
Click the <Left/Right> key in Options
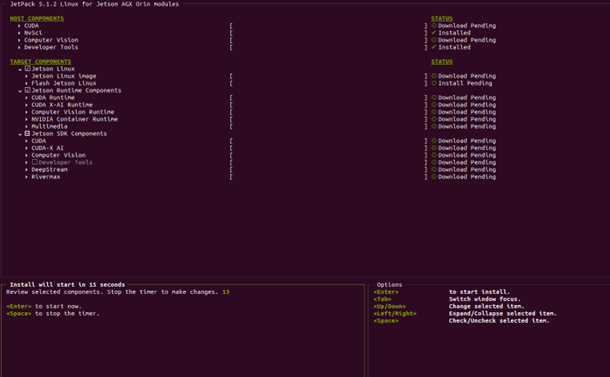[395, 314]
